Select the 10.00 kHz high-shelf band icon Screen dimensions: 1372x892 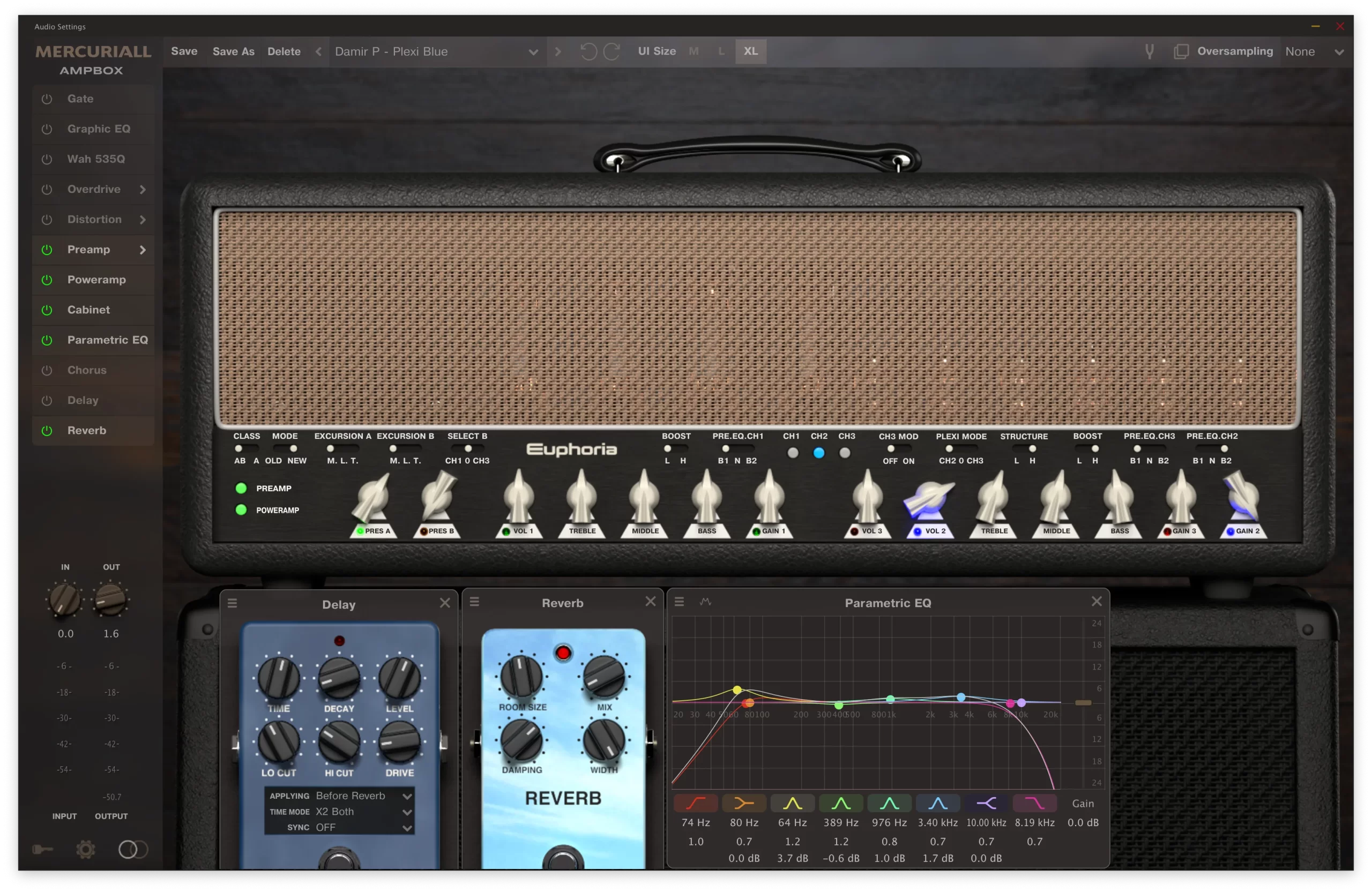tap(986, 803)
